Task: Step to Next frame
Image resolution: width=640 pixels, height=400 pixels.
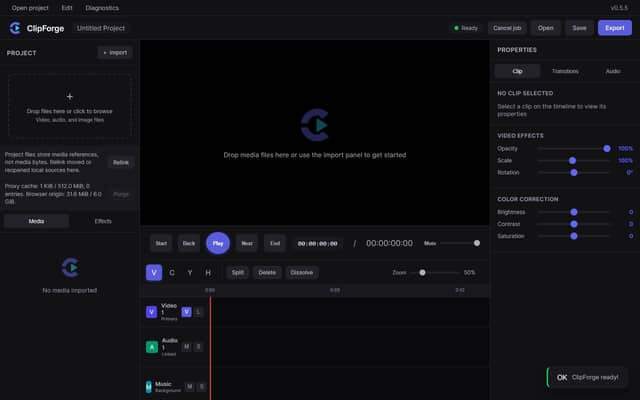Action: pos(247,243)
